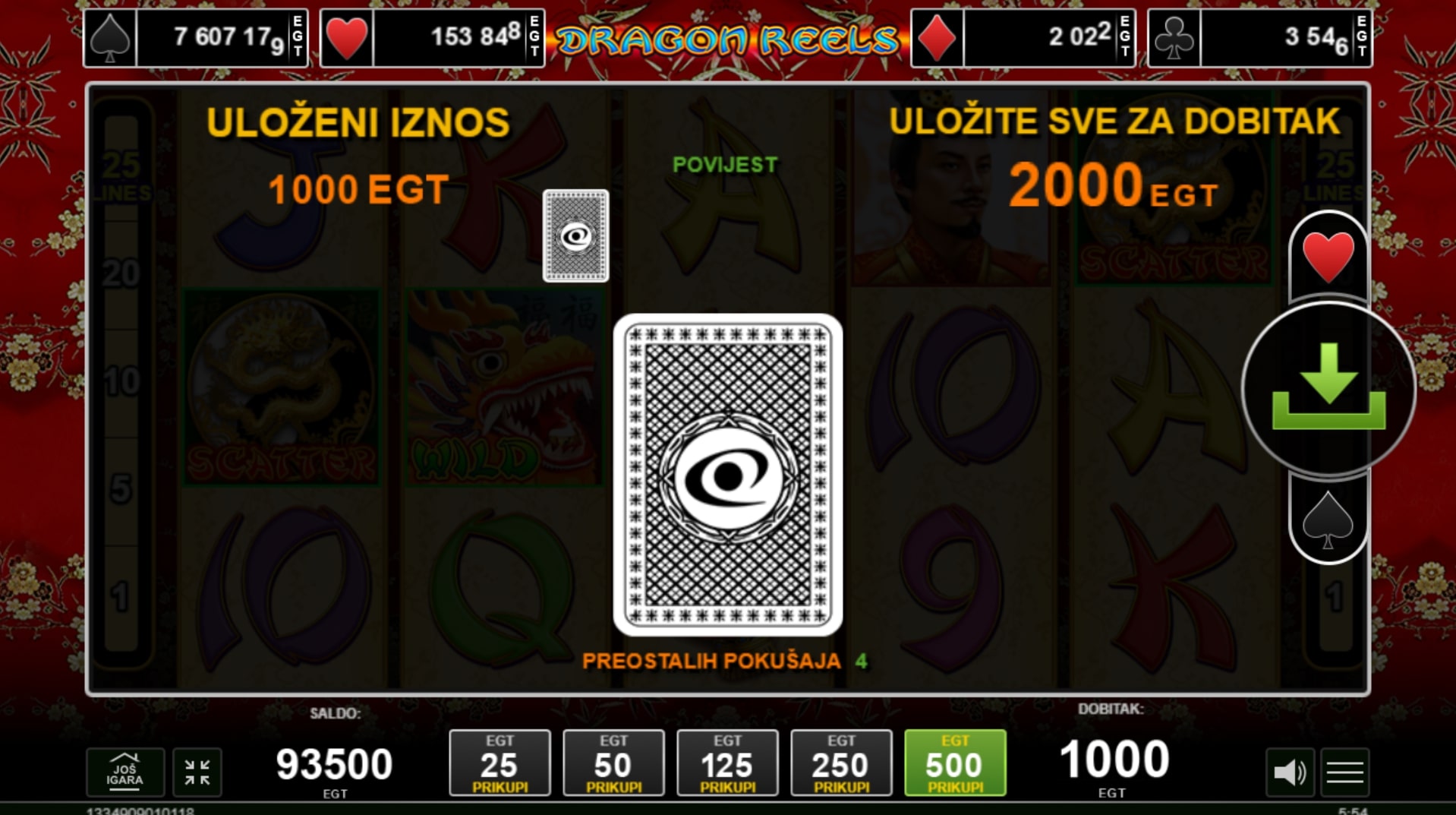
Task: Exit fullscreen with the shrink arrows icon
Action: pos(197,772)
